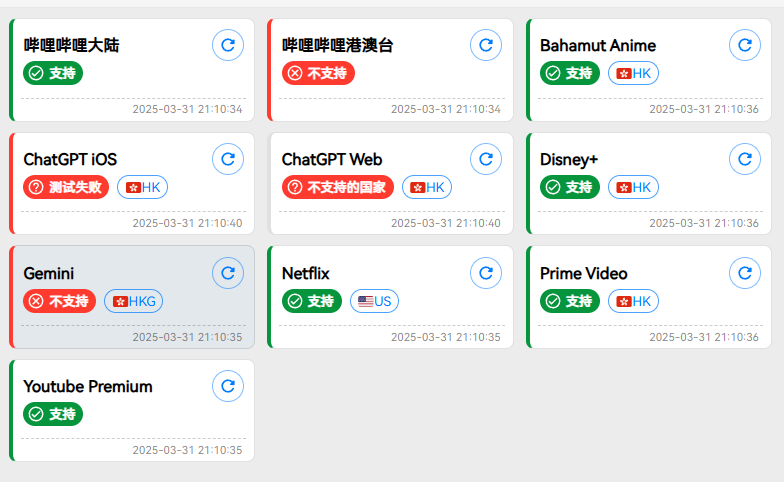Refresh the ChatGPT iOS test
Screen dimensions: 784x482
[x=228, y=159]
